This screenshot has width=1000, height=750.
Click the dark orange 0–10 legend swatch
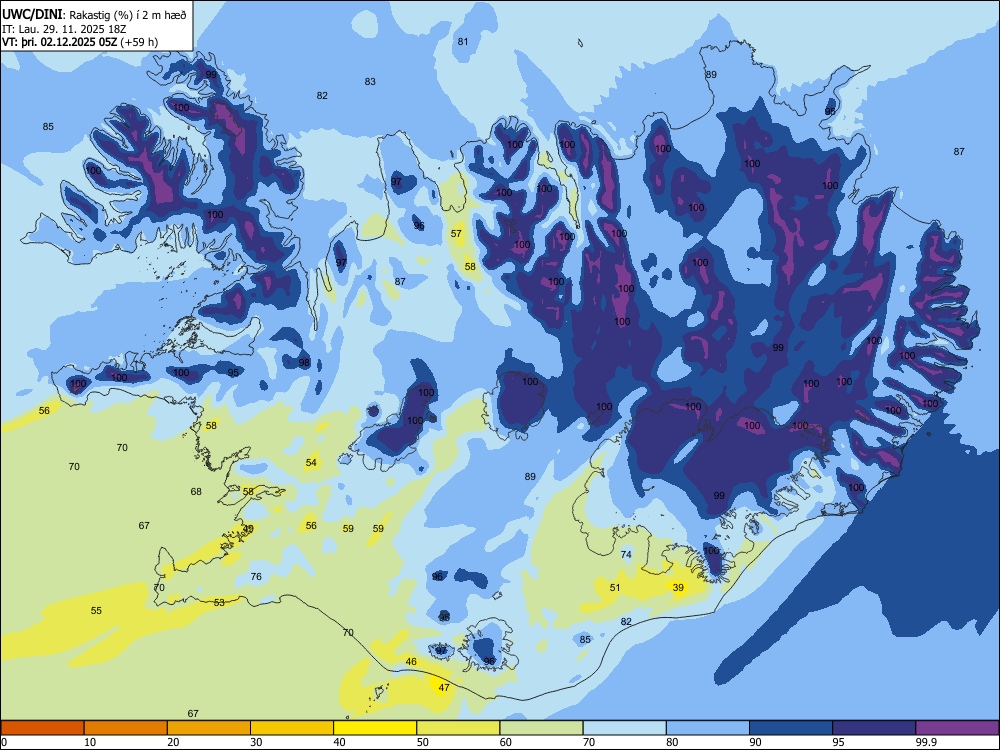coord(42,728)
